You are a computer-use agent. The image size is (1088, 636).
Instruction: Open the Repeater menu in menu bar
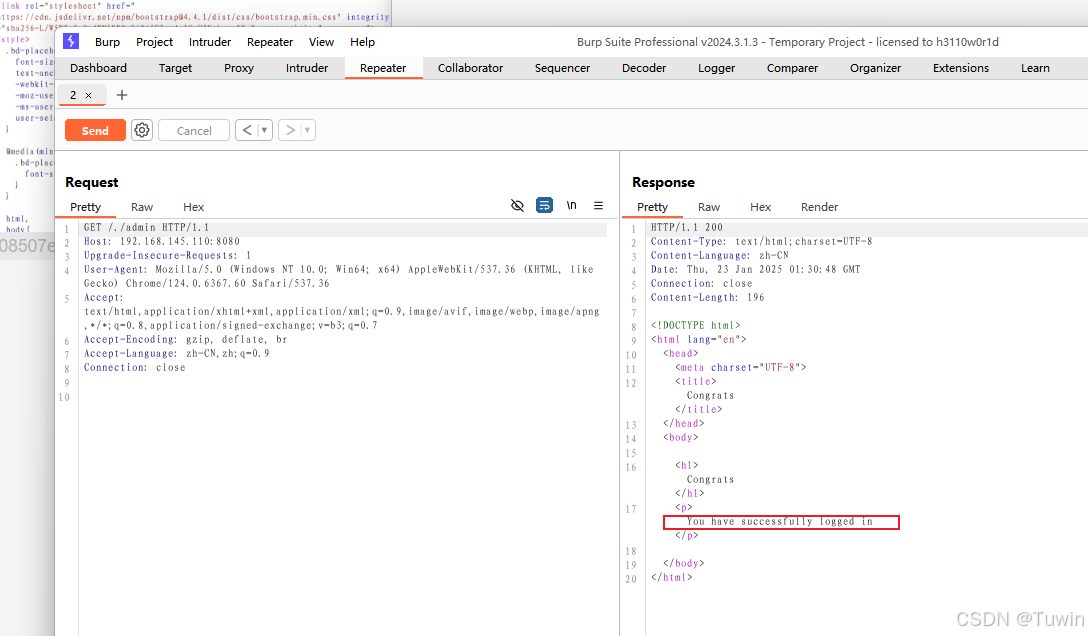[270, 42]
